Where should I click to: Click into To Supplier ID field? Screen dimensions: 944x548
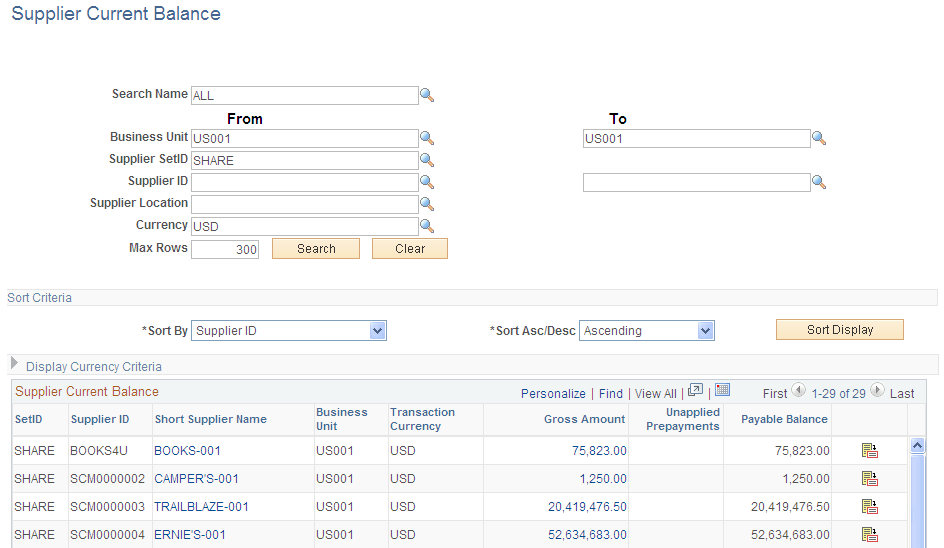click(697, 182)
